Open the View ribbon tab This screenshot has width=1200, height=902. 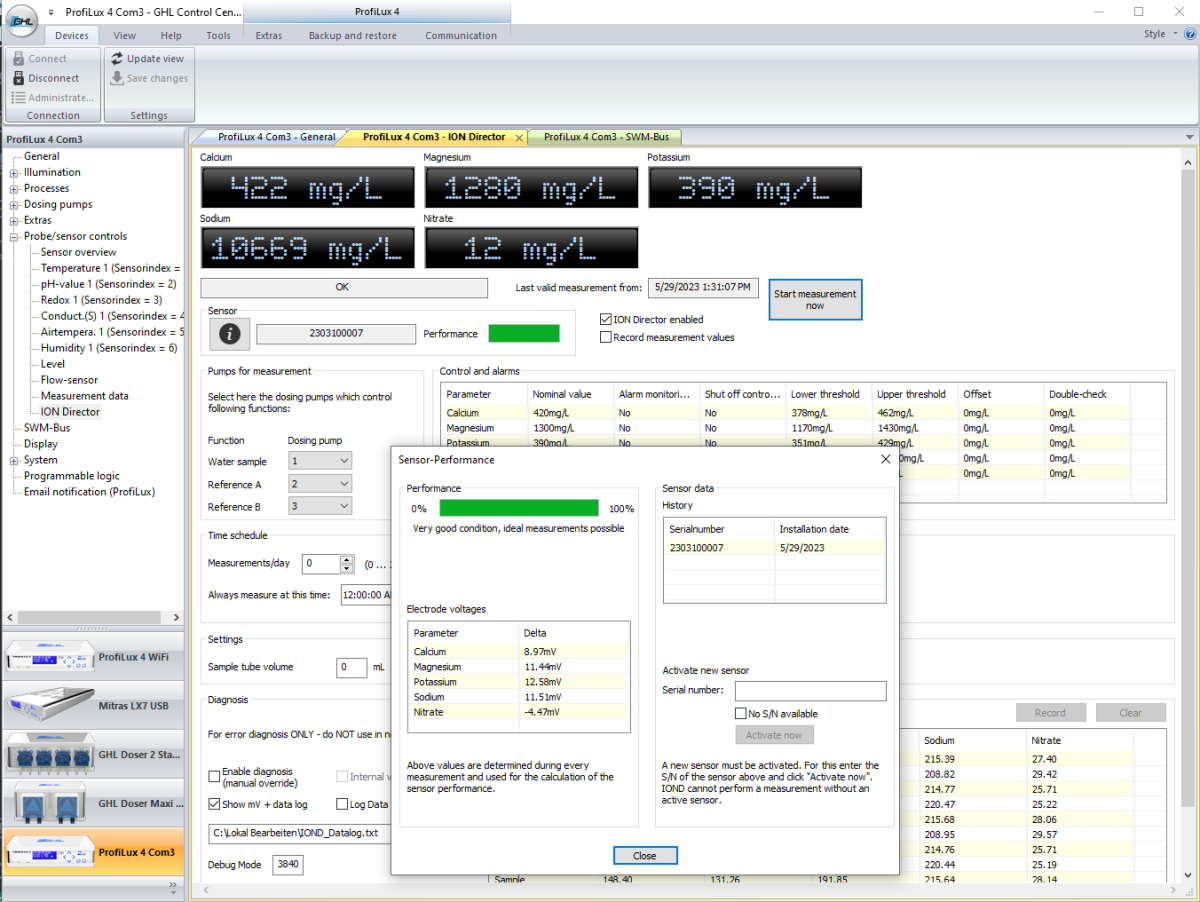125,35
